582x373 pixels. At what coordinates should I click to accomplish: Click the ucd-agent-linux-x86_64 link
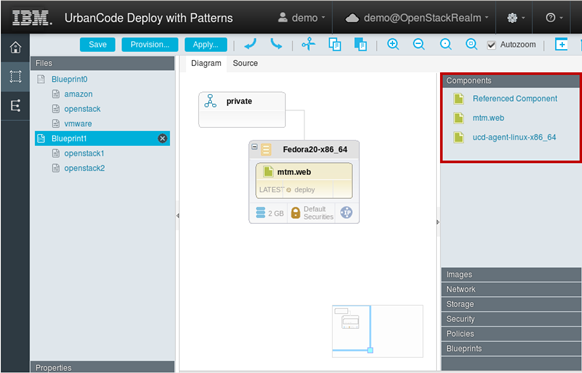coord(514,137)
